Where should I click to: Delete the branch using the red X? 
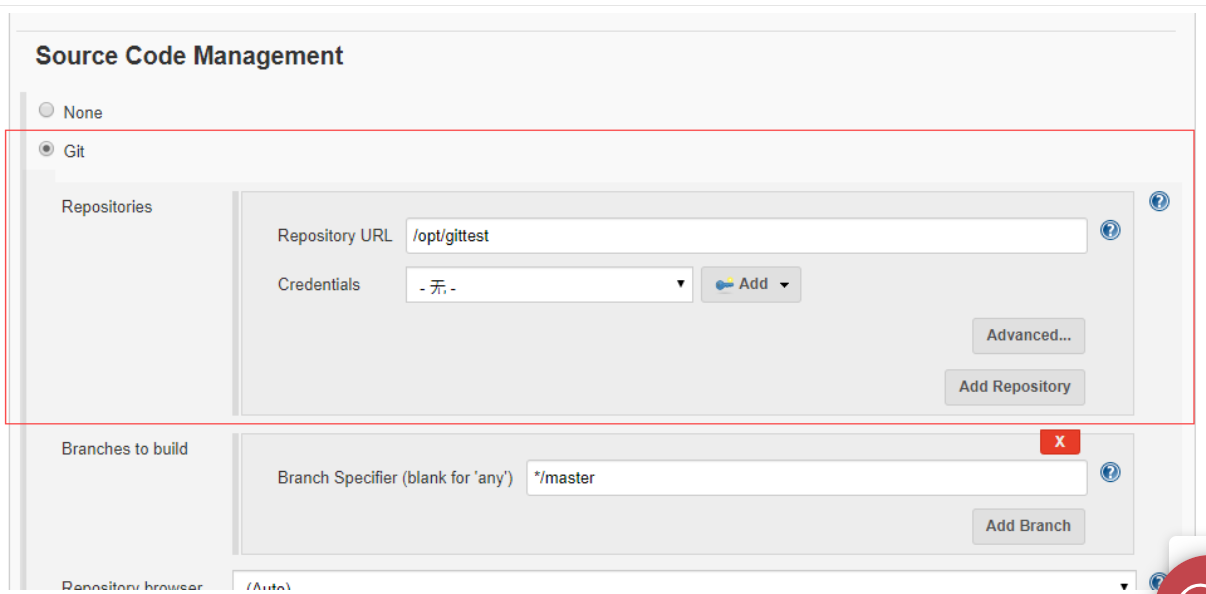(1060, 441)
